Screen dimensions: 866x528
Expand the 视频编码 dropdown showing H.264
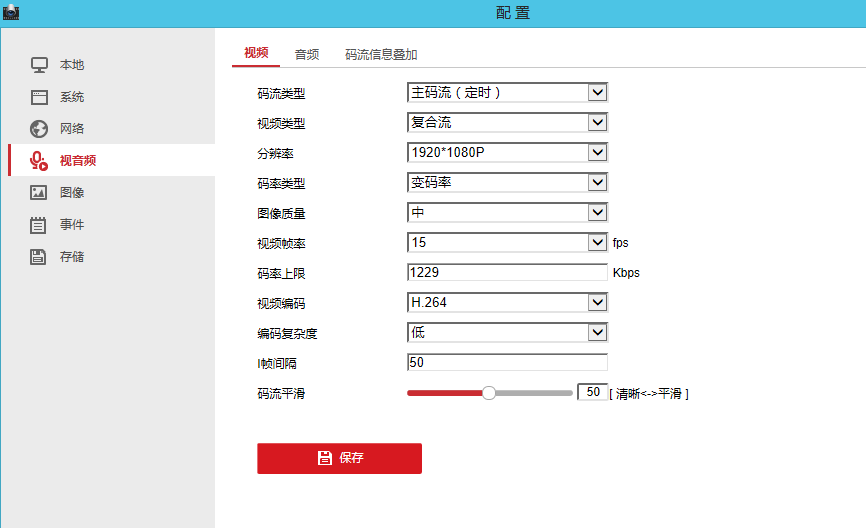click(508, 303)
